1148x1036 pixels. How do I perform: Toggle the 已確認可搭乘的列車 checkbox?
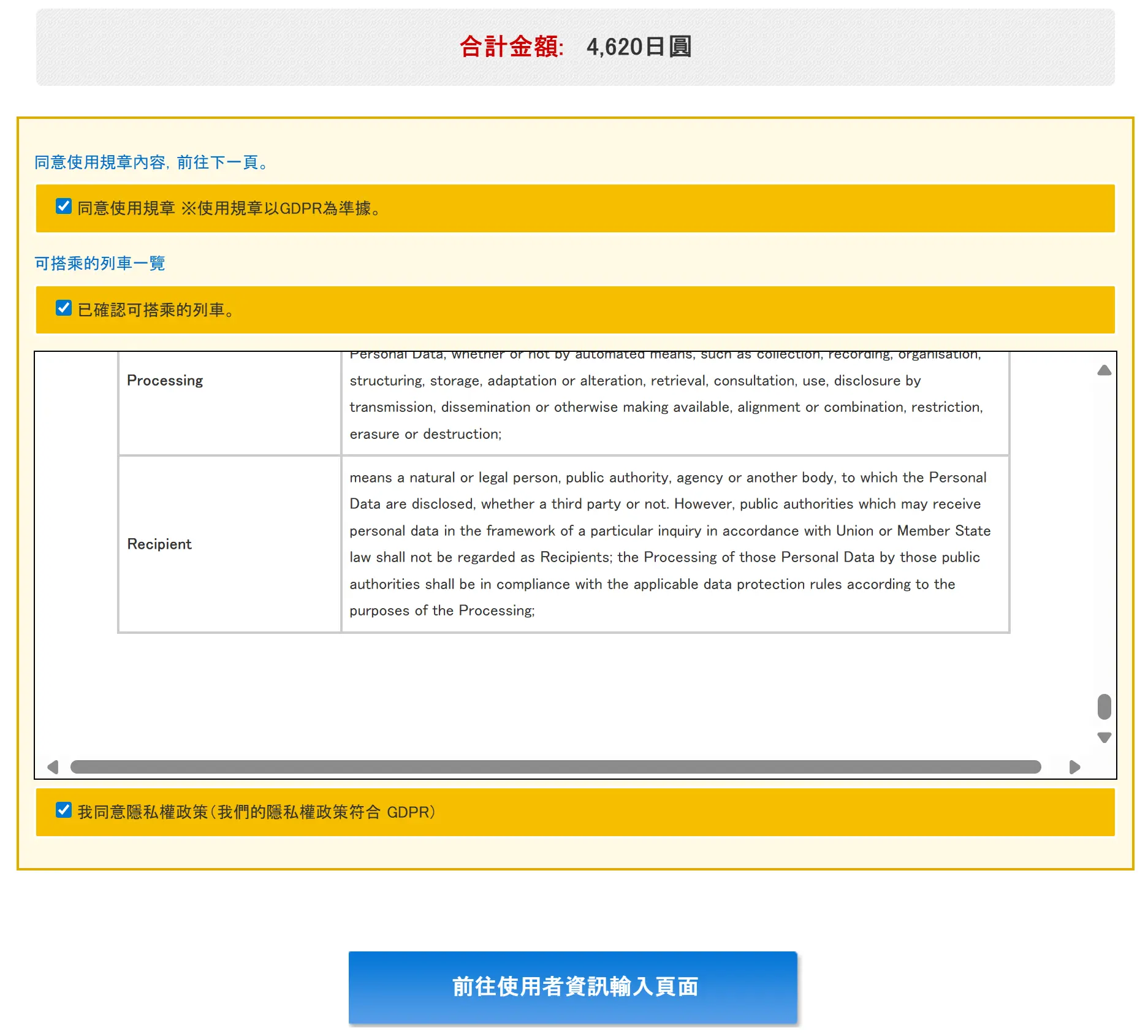click(64, 308)
